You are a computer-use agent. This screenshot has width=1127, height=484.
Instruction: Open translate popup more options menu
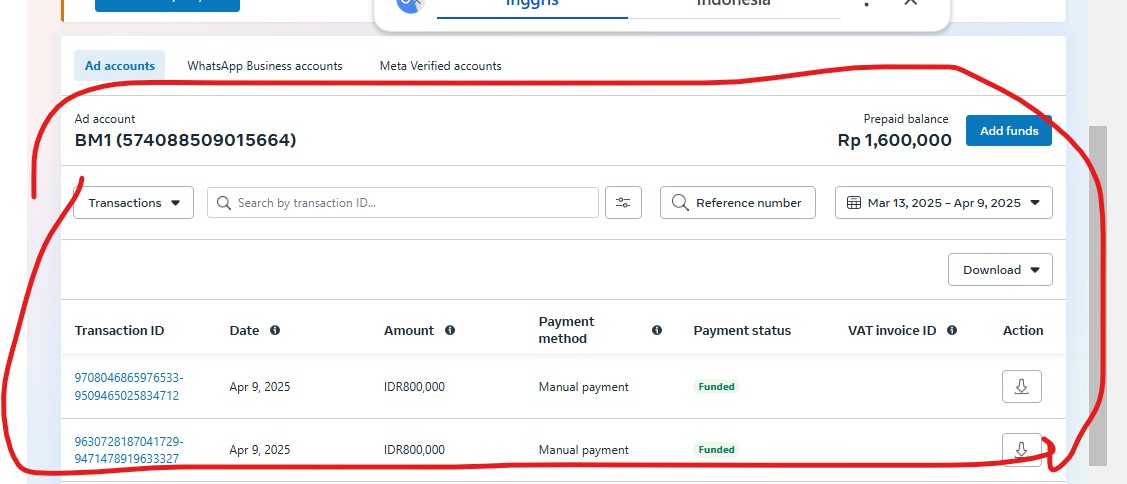(x=866, y=4)
